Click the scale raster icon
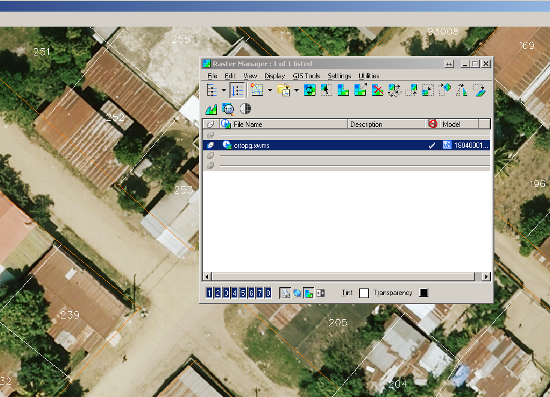The width and height of the screenshot is (550, 397). click(428, 90)
